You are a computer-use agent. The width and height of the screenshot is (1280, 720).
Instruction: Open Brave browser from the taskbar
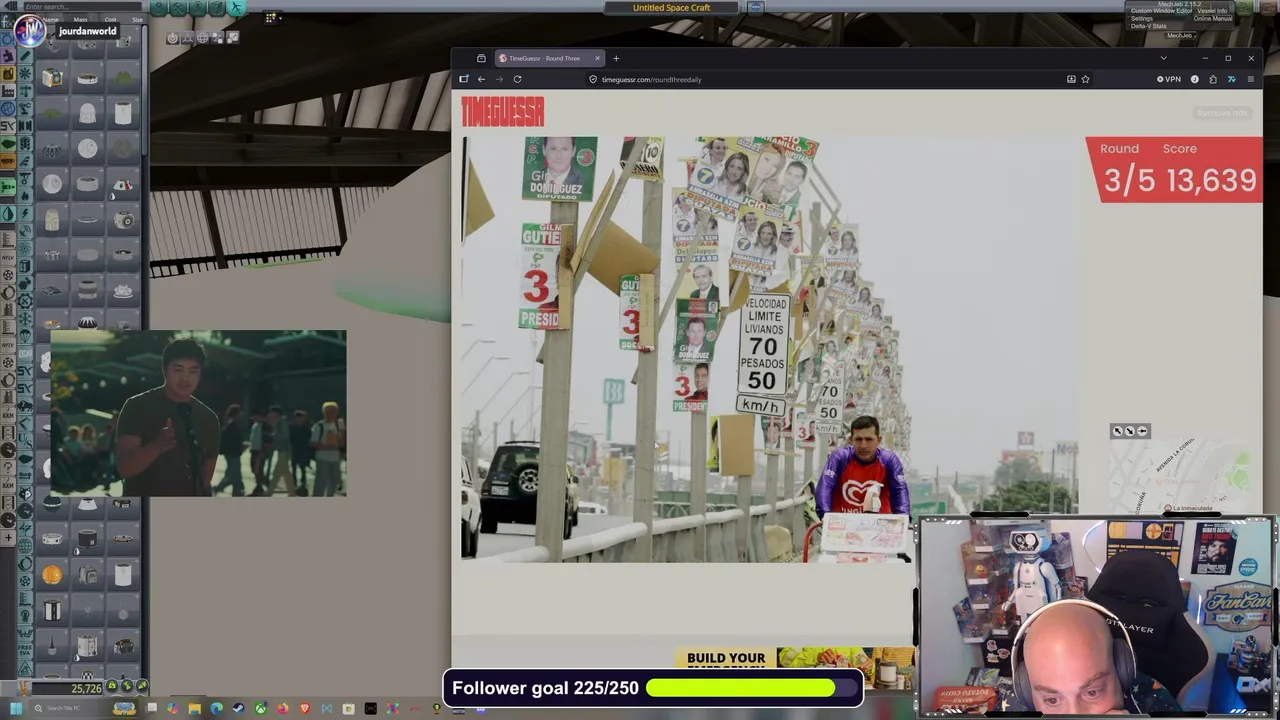(304, 709)
